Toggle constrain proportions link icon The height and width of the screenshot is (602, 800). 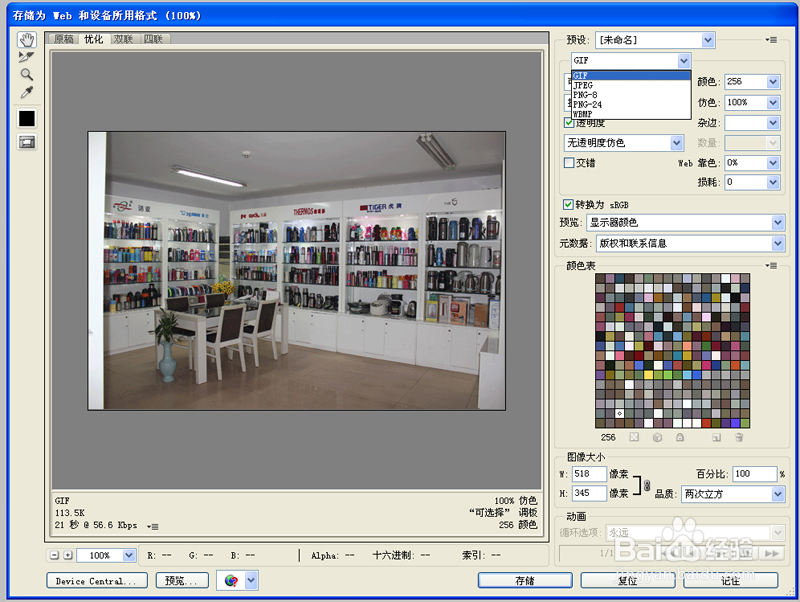(x=647, y=485)
